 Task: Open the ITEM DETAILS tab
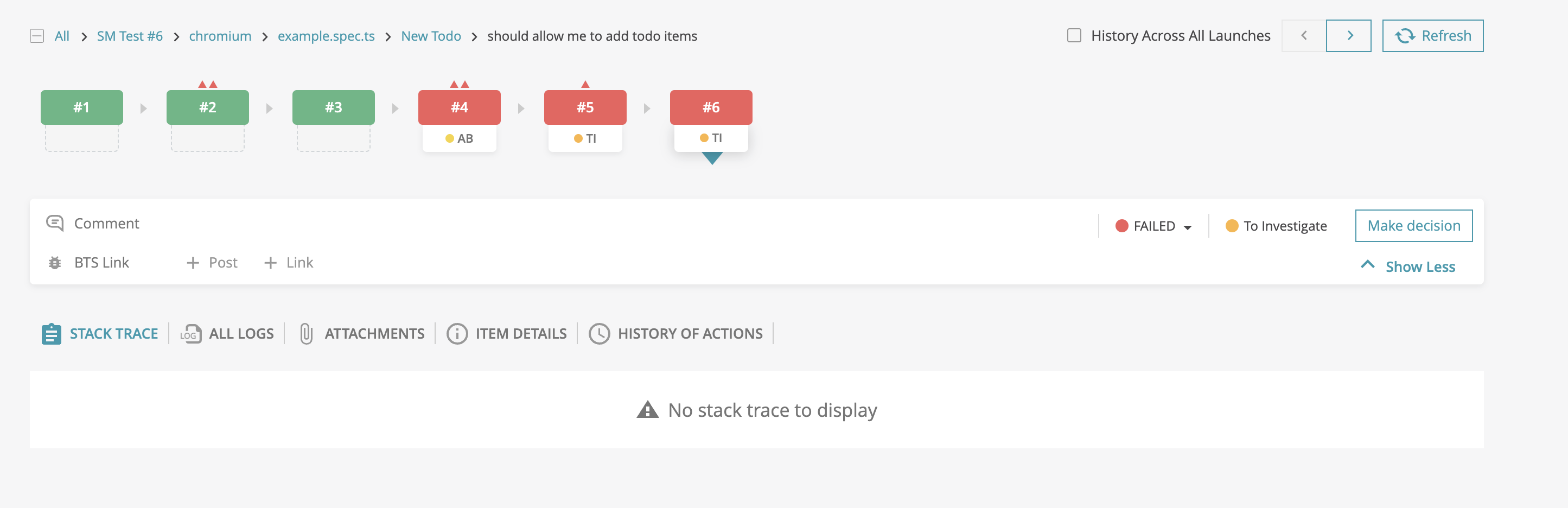pyautogui.click(x=520, y=333)
